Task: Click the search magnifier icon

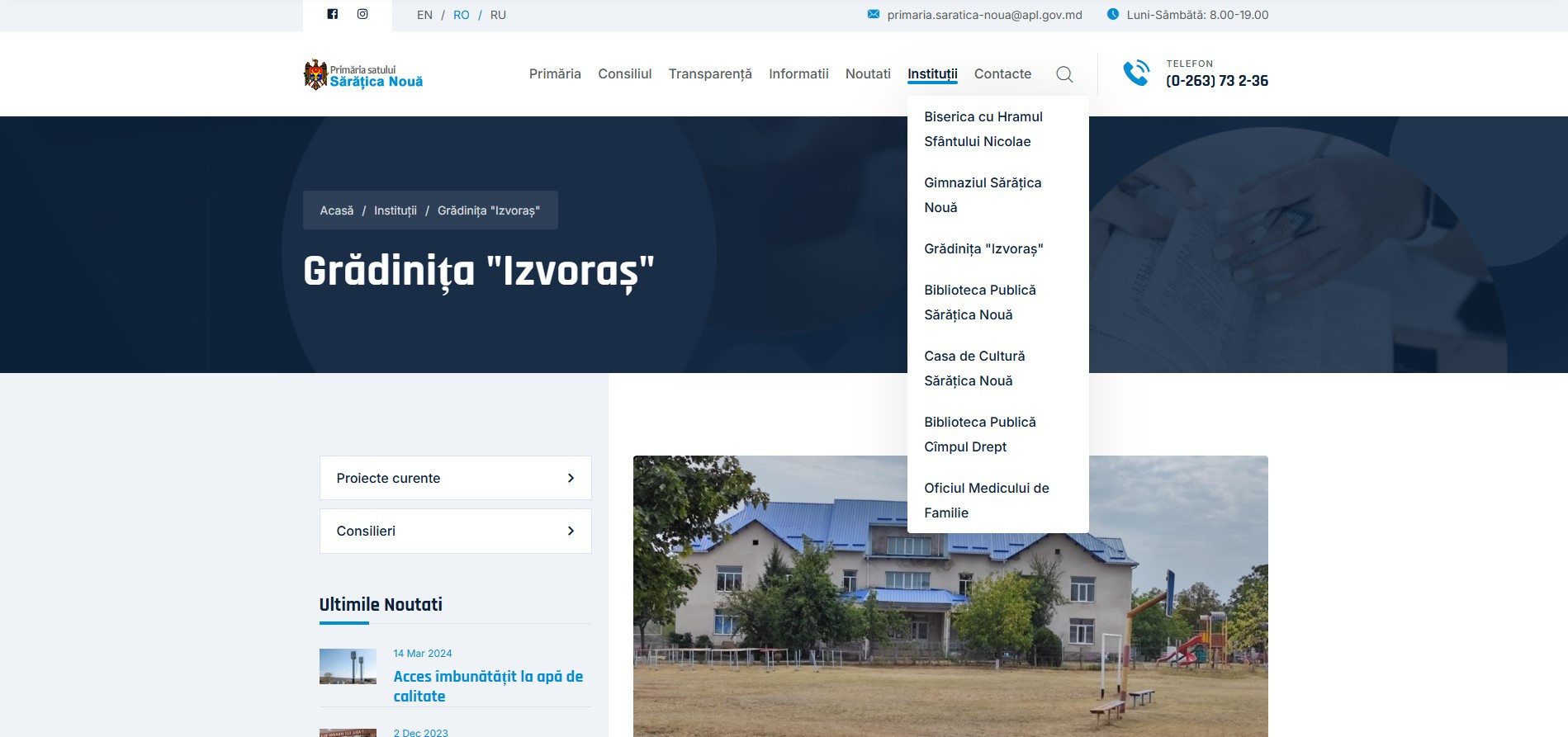Action: click(x=1064, y=74)
